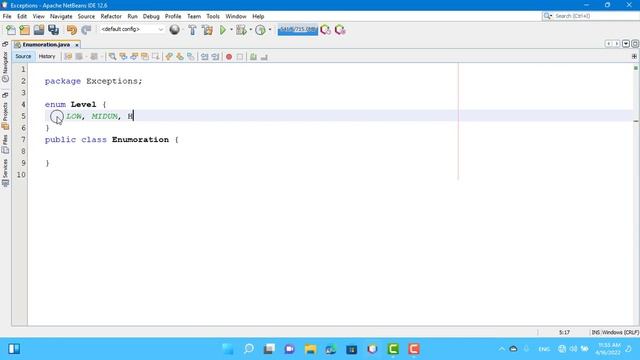Go to the next bookmark

click(180, 57)
